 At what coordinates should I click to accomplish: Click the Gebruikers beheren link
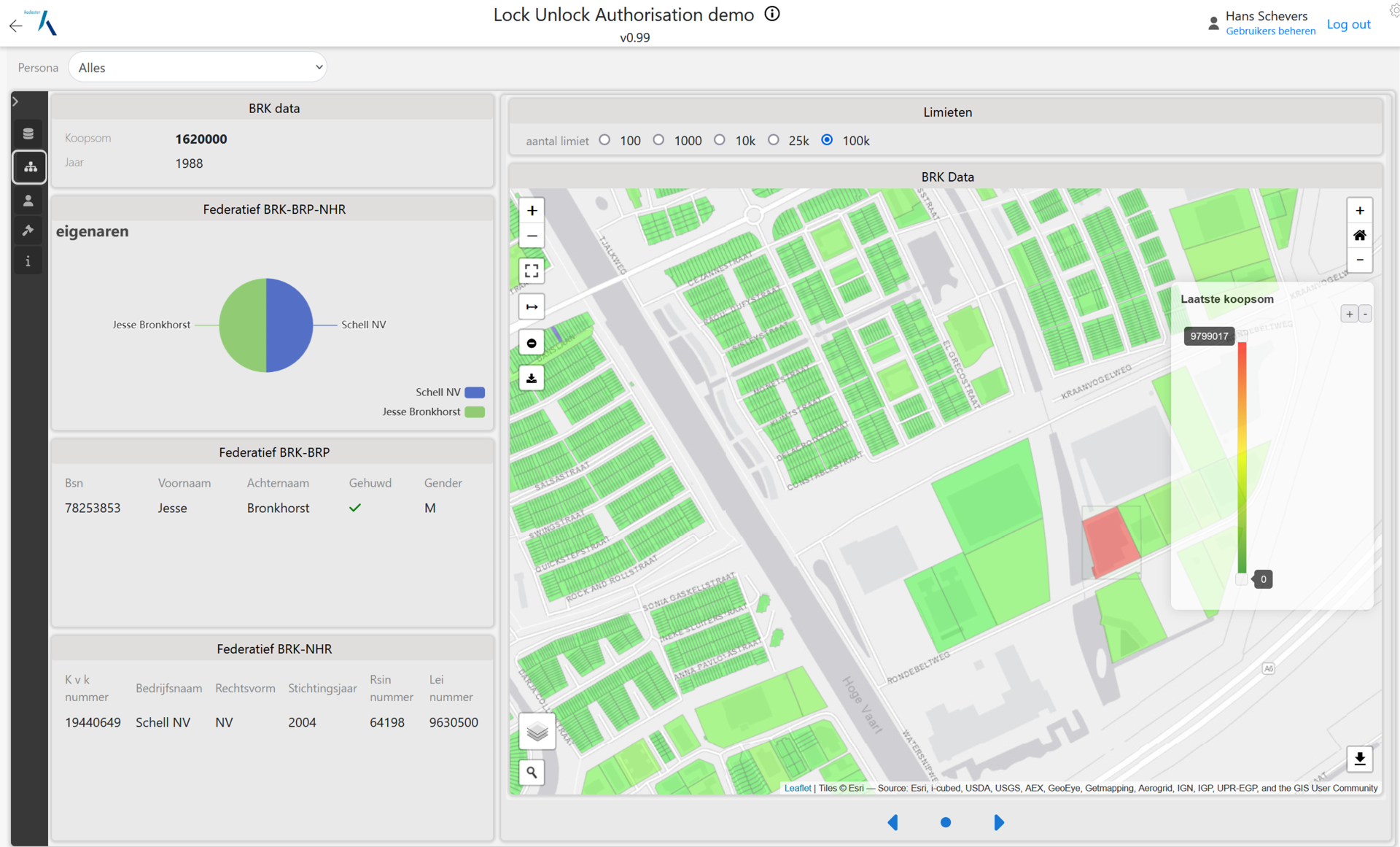tap(1270, 31)
